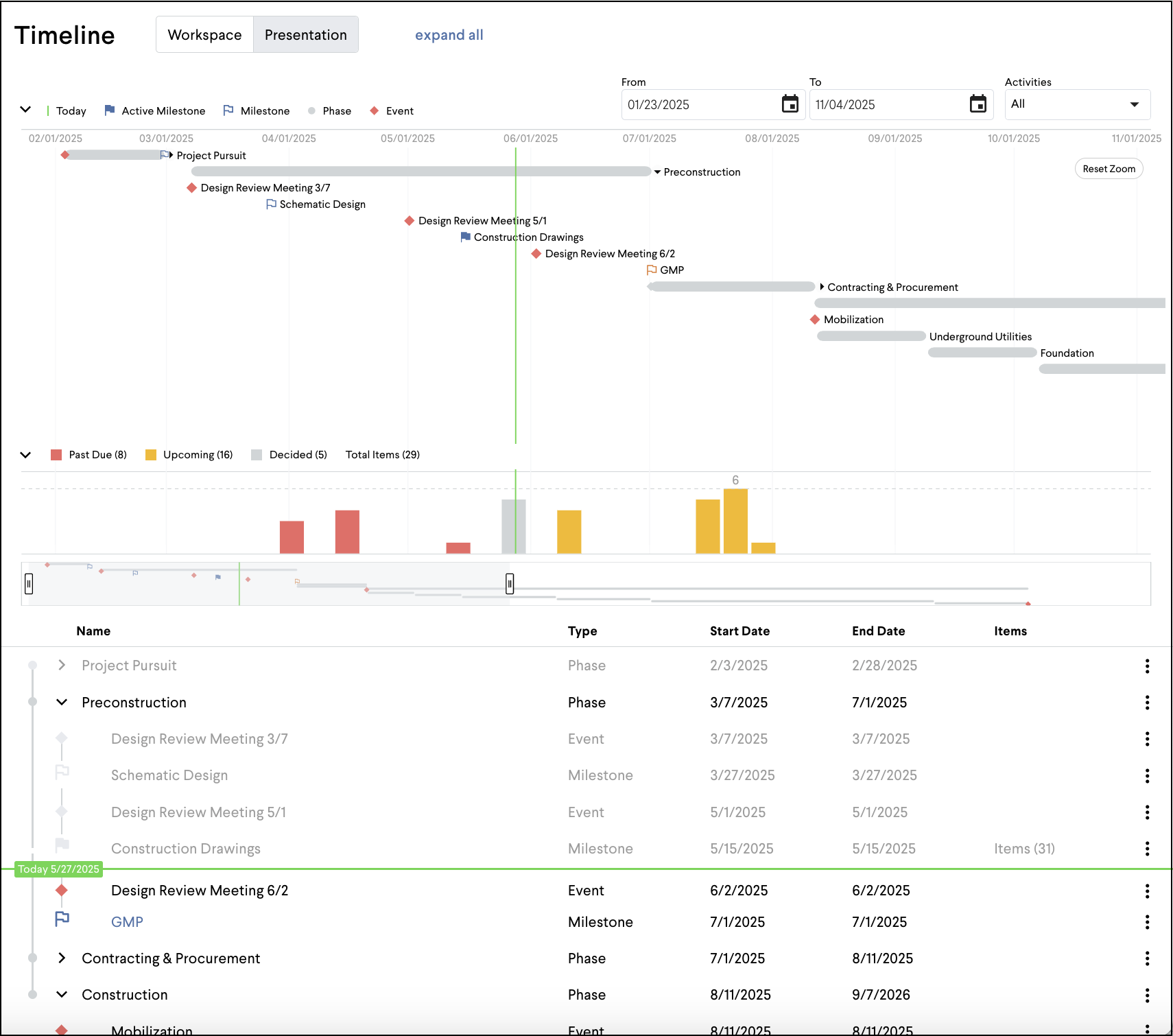The width and height of the screenshot is (1173, 1036).
Task: Click the Mobilization event diamond marker
Action: click(x=814, y=319)
